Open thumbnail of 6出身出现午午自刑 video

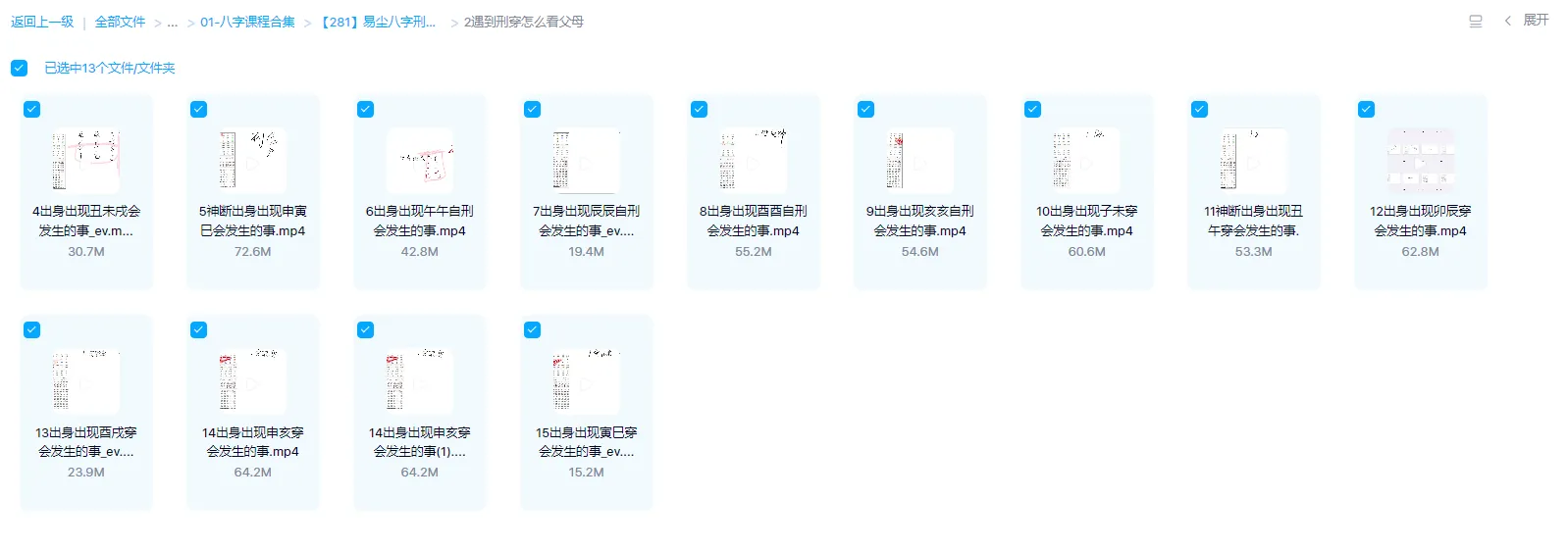[419, 160]
